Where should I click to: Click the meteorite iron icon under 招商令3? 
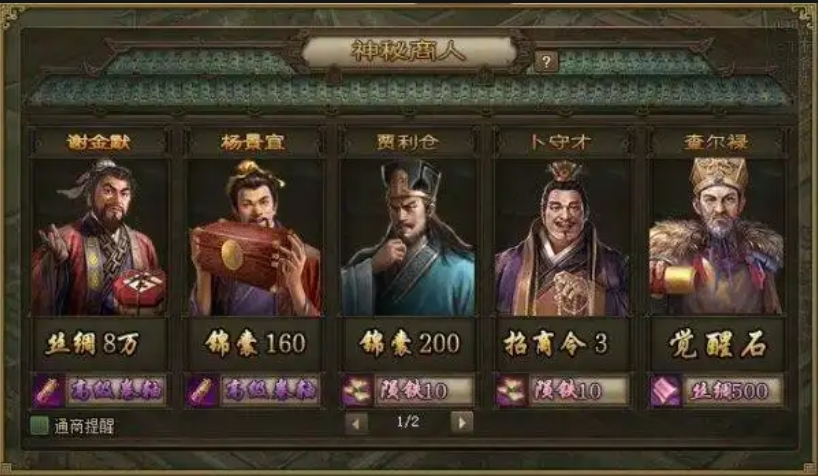tap(511, 390)
